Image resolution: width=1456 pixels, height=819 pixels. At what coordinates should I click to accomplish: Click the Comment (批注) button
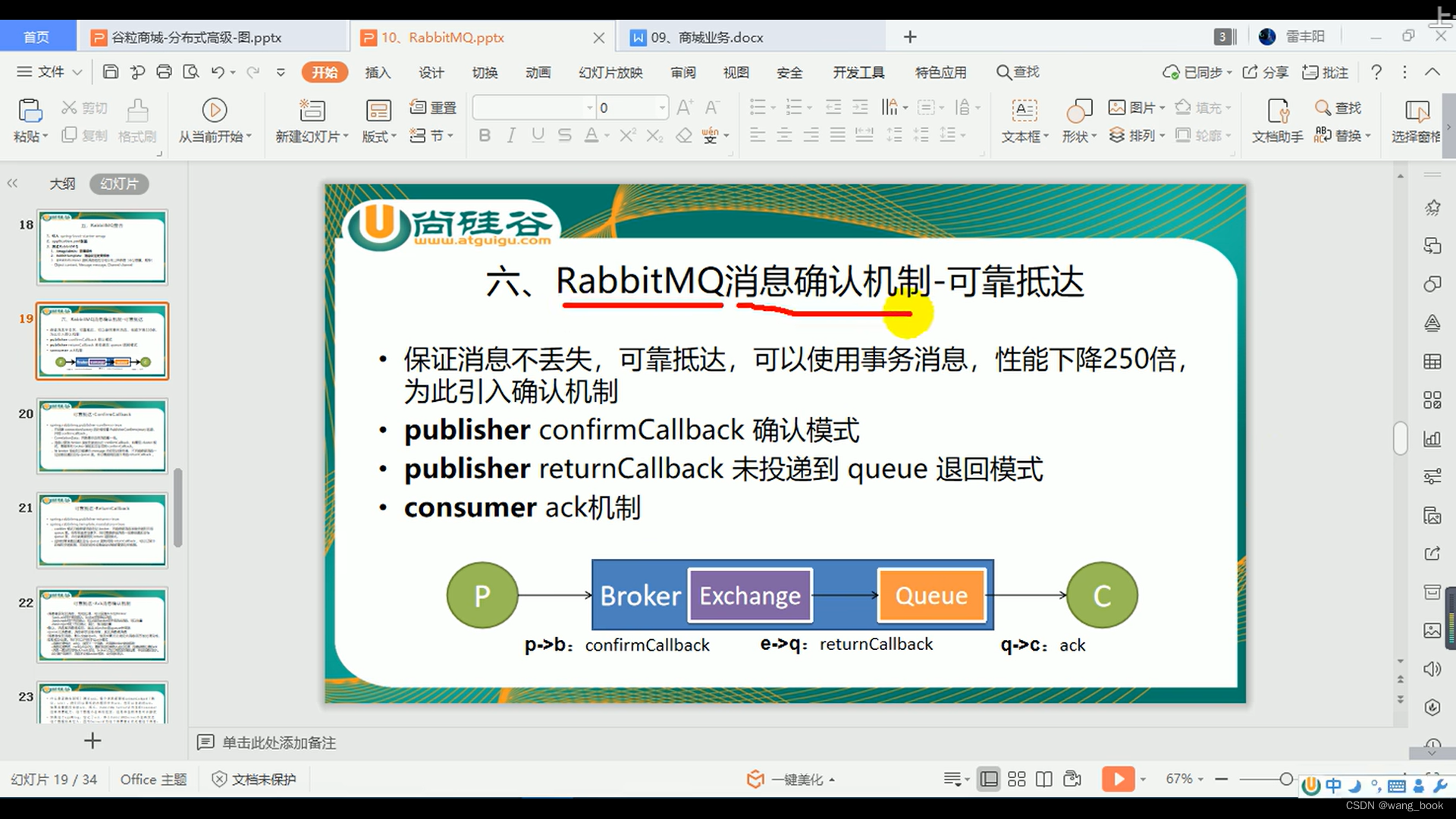click(x=1326, y=72)
